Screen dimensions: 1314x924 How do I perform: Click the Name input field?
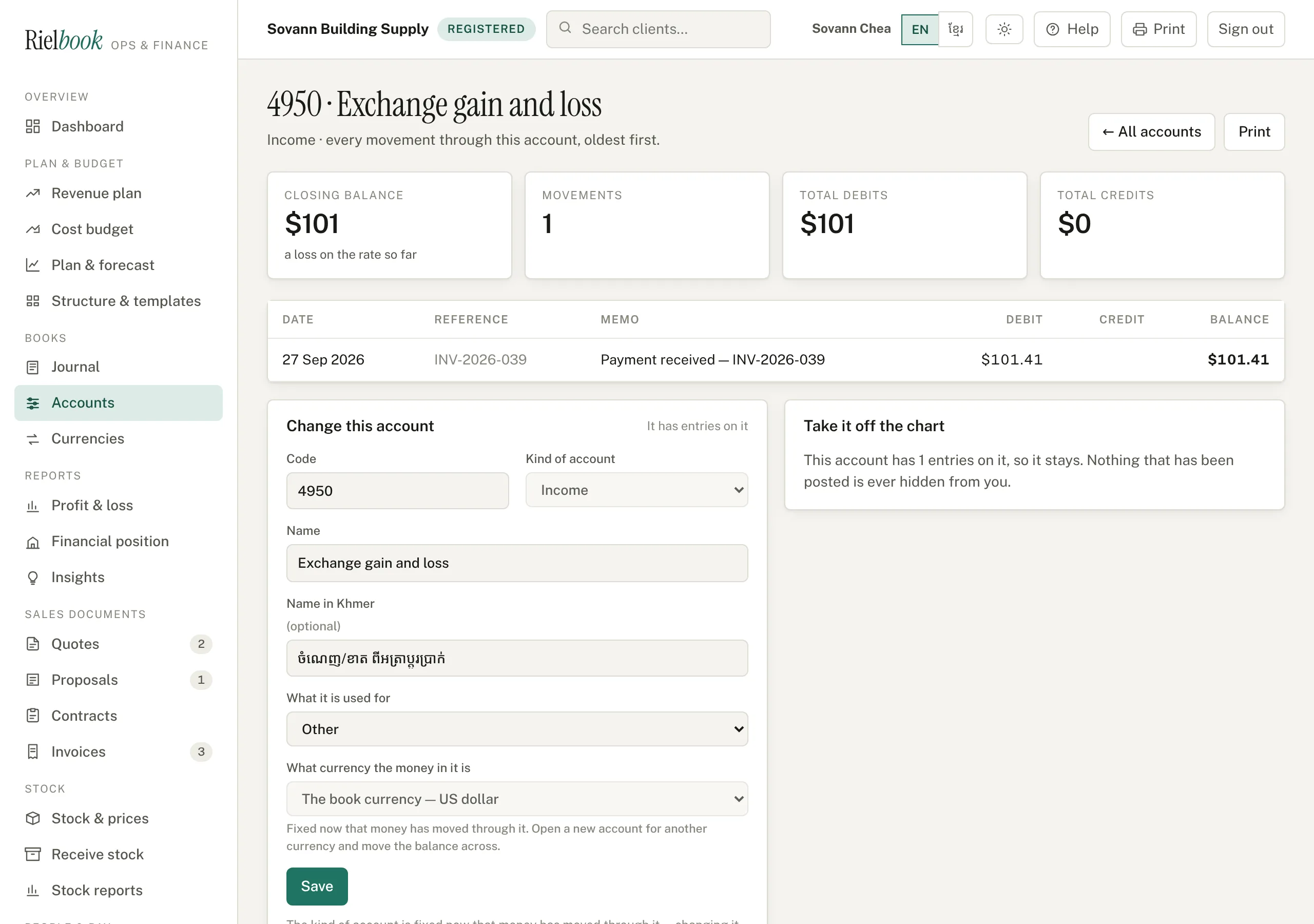point(517,563)
